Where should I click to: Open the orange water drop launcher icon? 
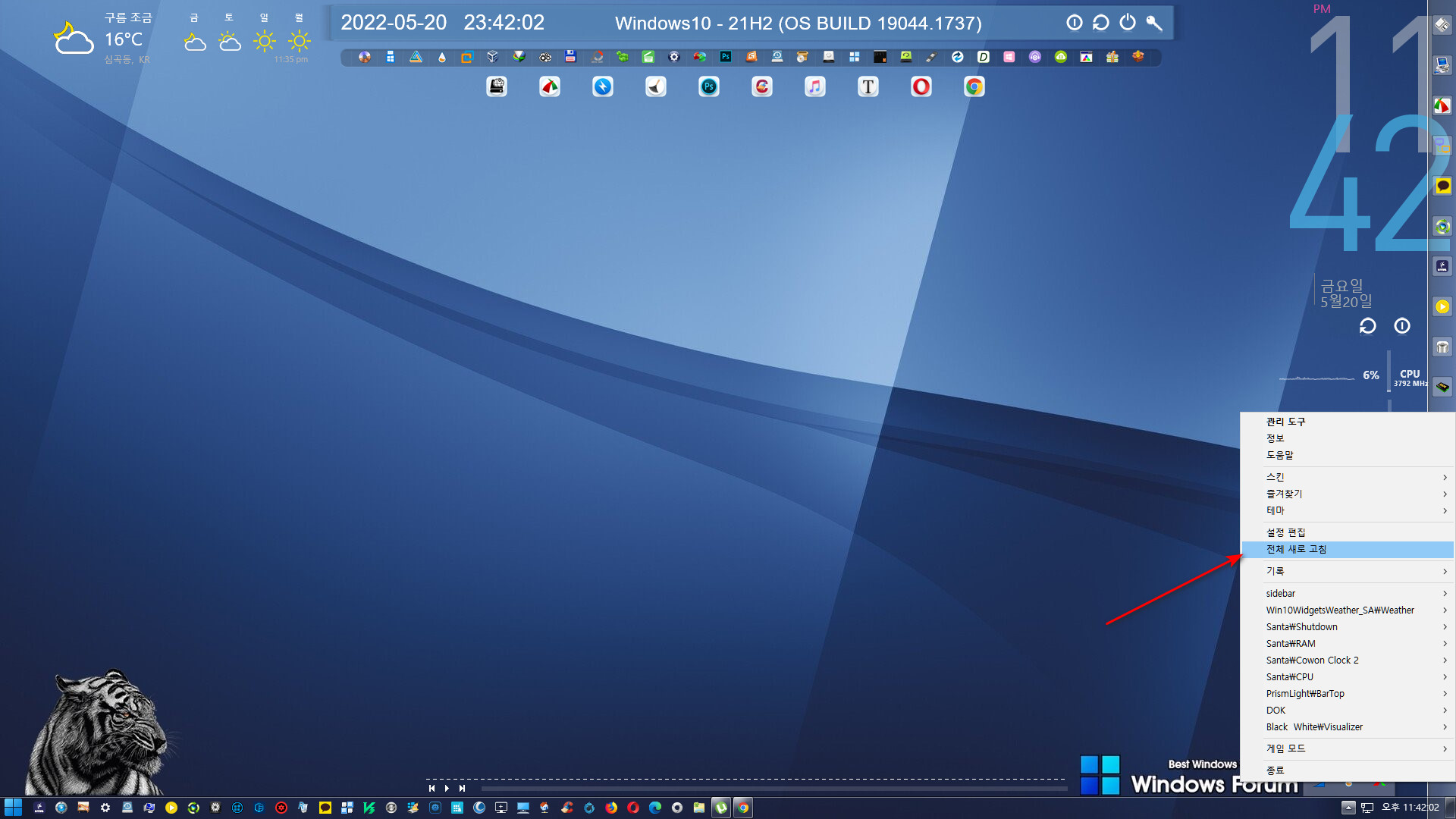pyautogui.click(x=442, y=57)
